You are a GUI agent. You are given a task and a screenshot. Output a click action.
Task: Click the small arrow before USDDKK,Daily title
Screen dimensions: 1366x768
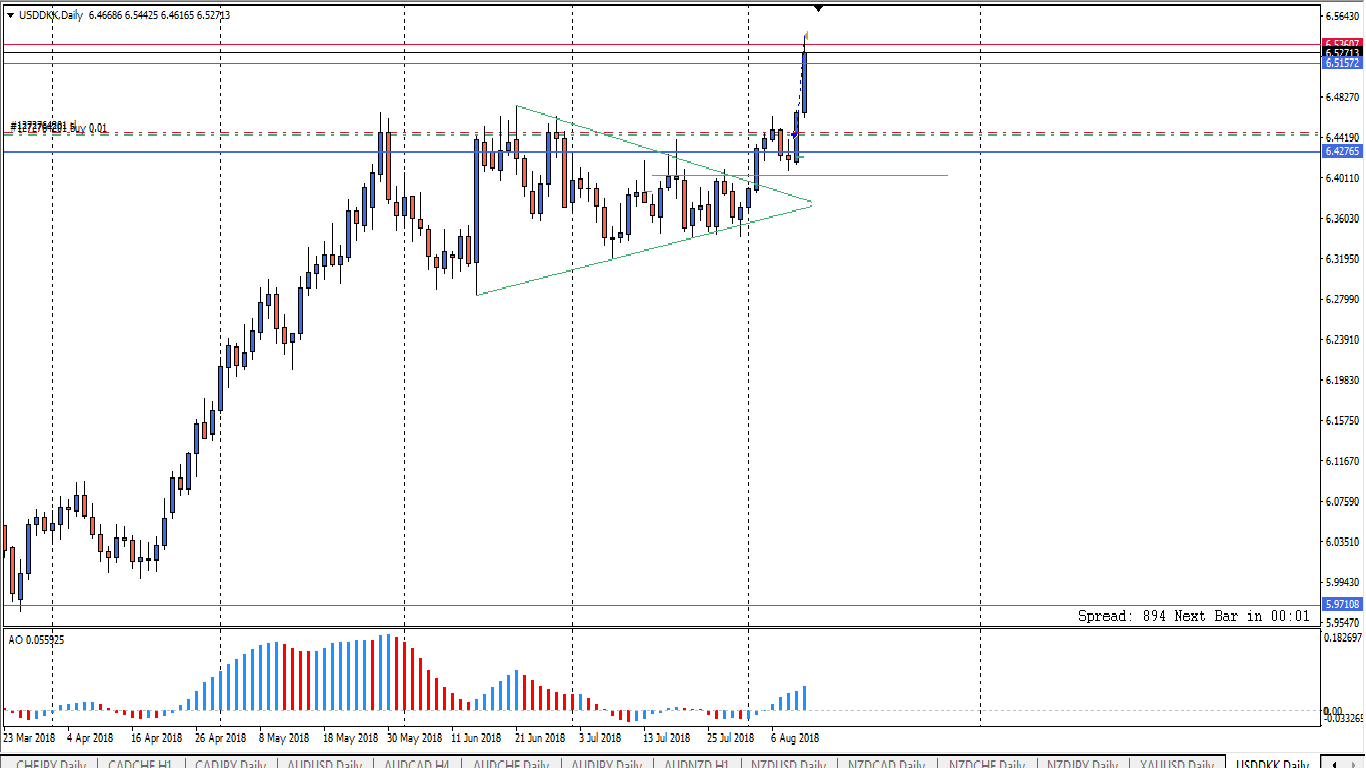pos(10,15)
